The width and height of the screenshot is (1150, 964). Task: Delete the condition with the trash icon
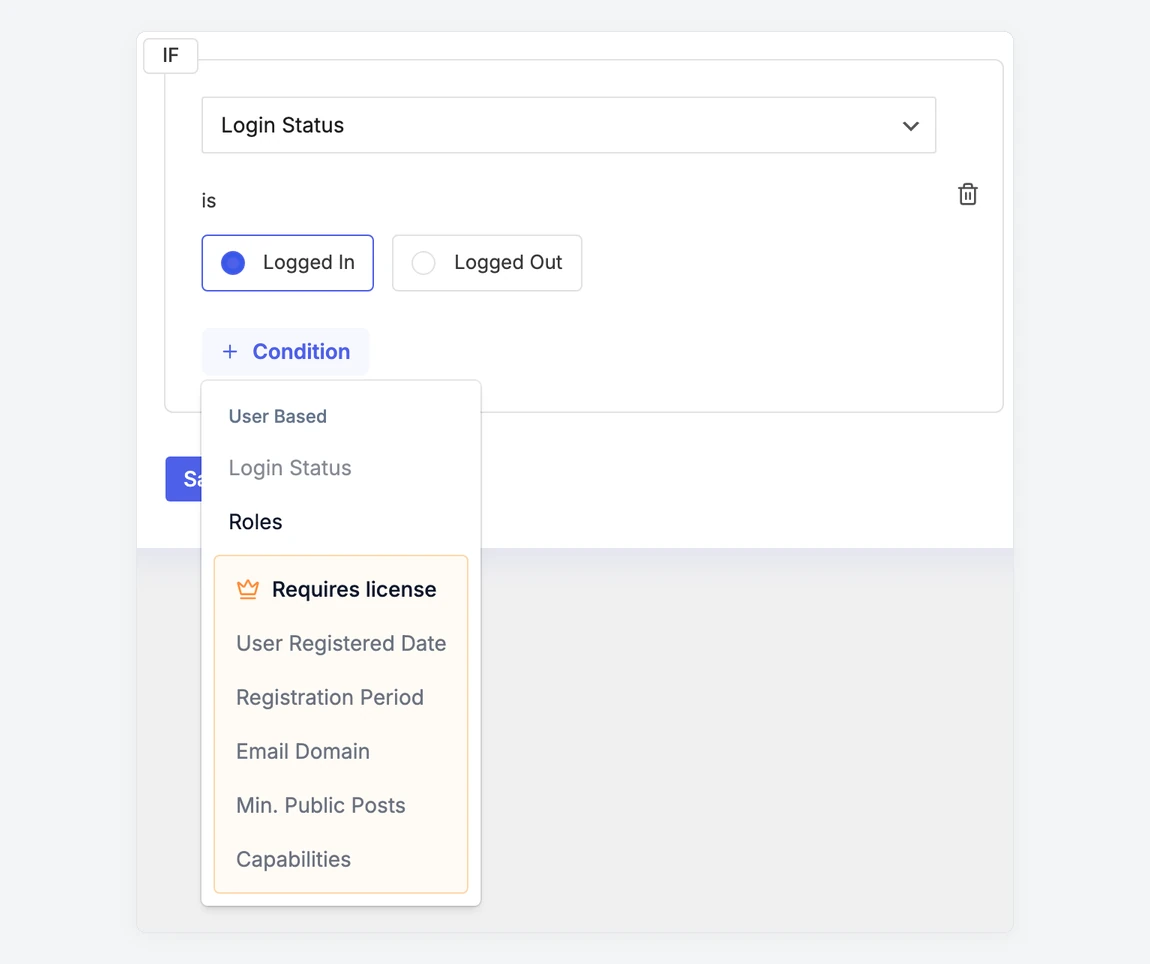[x=967, y=194]
